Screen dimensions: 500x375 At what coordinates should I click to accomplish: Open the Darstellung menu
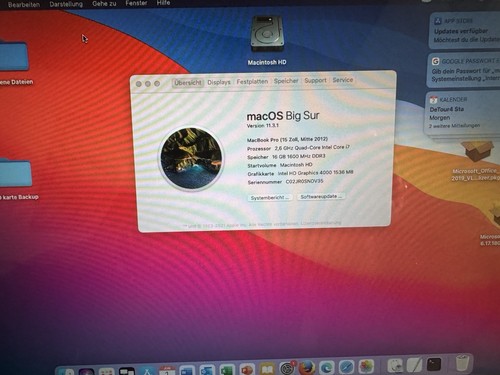(66, 4)
